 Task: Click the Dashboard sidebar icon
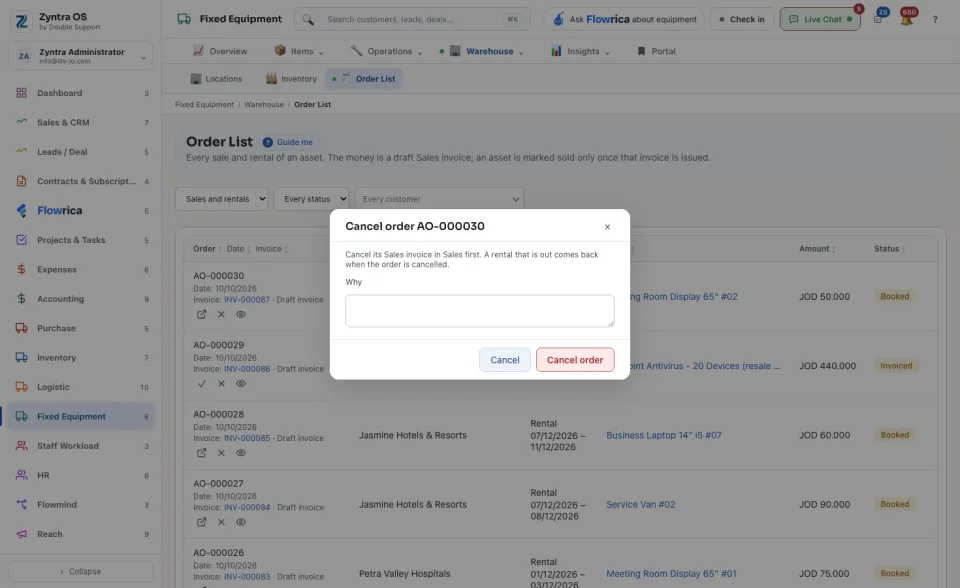pos(21,93)
